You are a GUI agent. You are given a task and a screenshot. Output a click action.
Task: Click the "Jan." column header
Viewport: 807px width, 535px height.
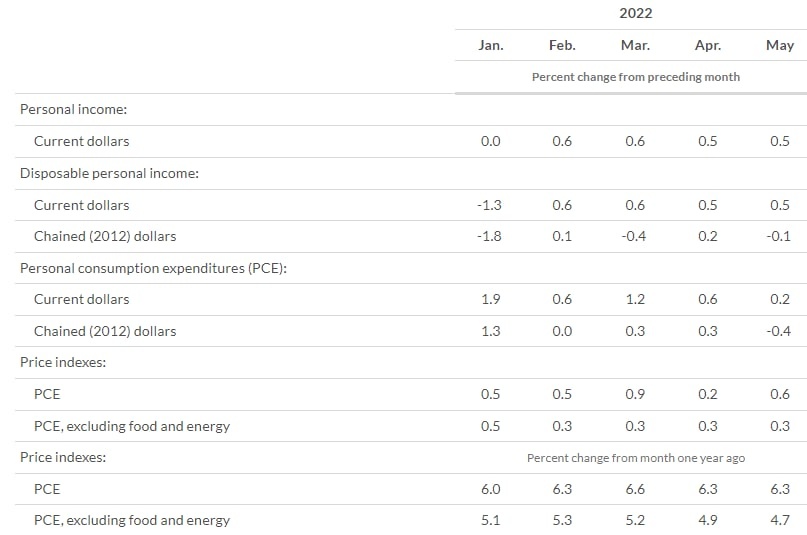pyautogui.click(x=490, y=45)
